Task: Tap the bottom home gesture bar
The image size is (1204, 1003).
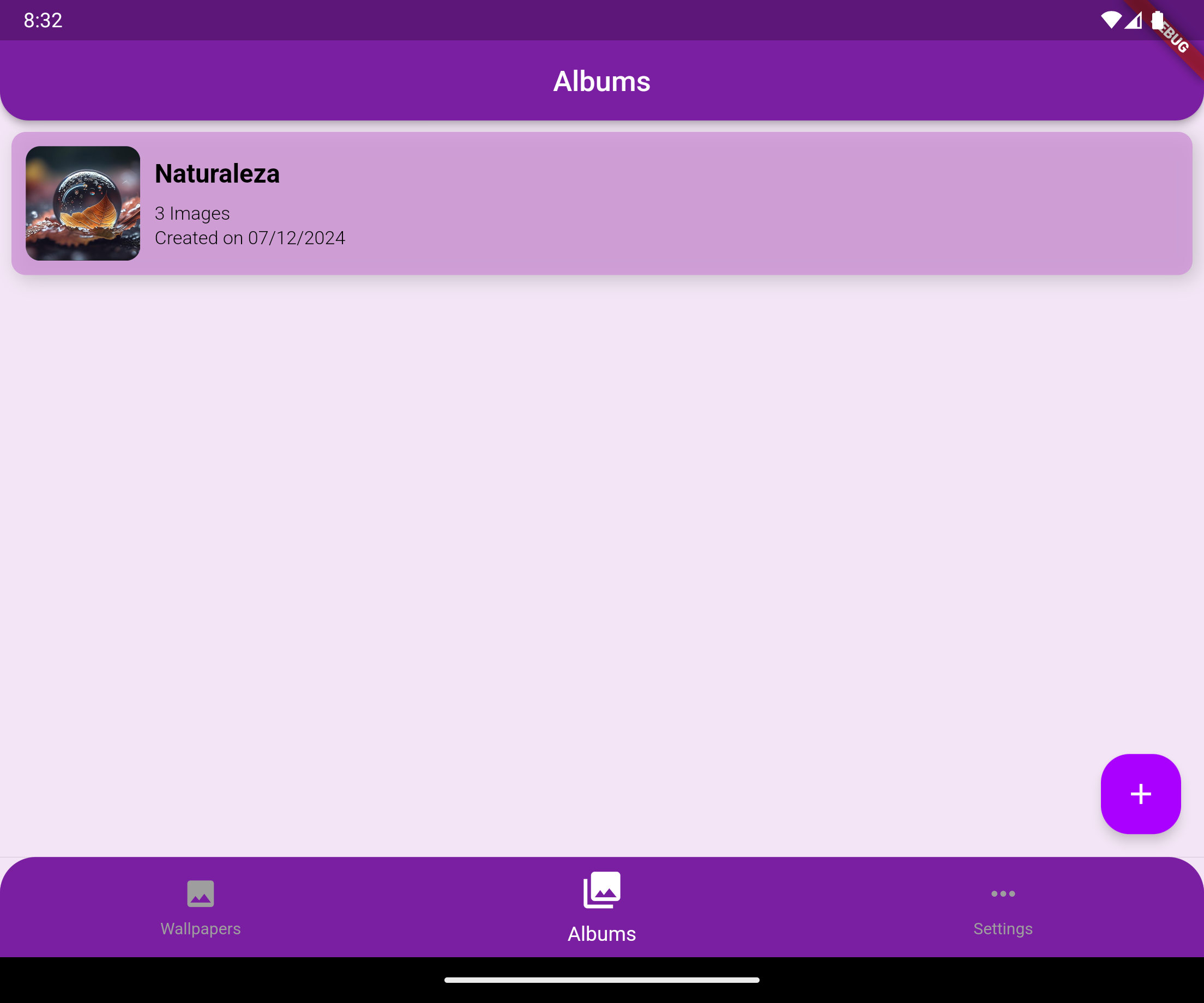Action: [601, 980]
